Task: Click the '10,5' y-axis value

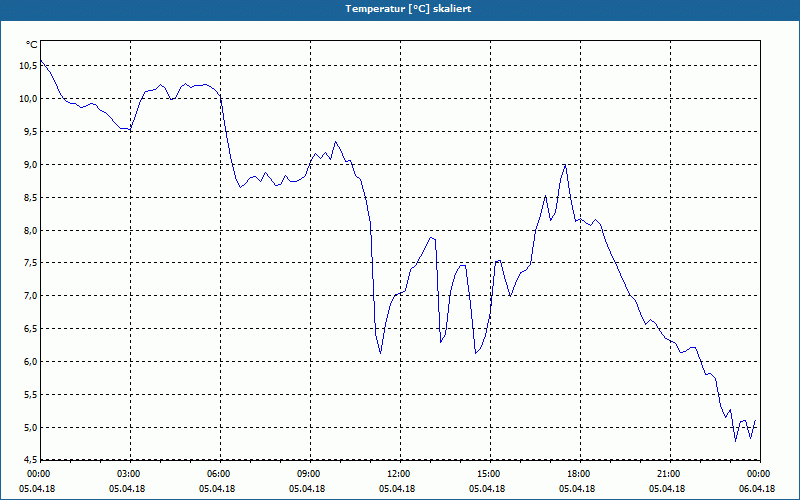Action: pyautogui.click(x=28, y=66)
